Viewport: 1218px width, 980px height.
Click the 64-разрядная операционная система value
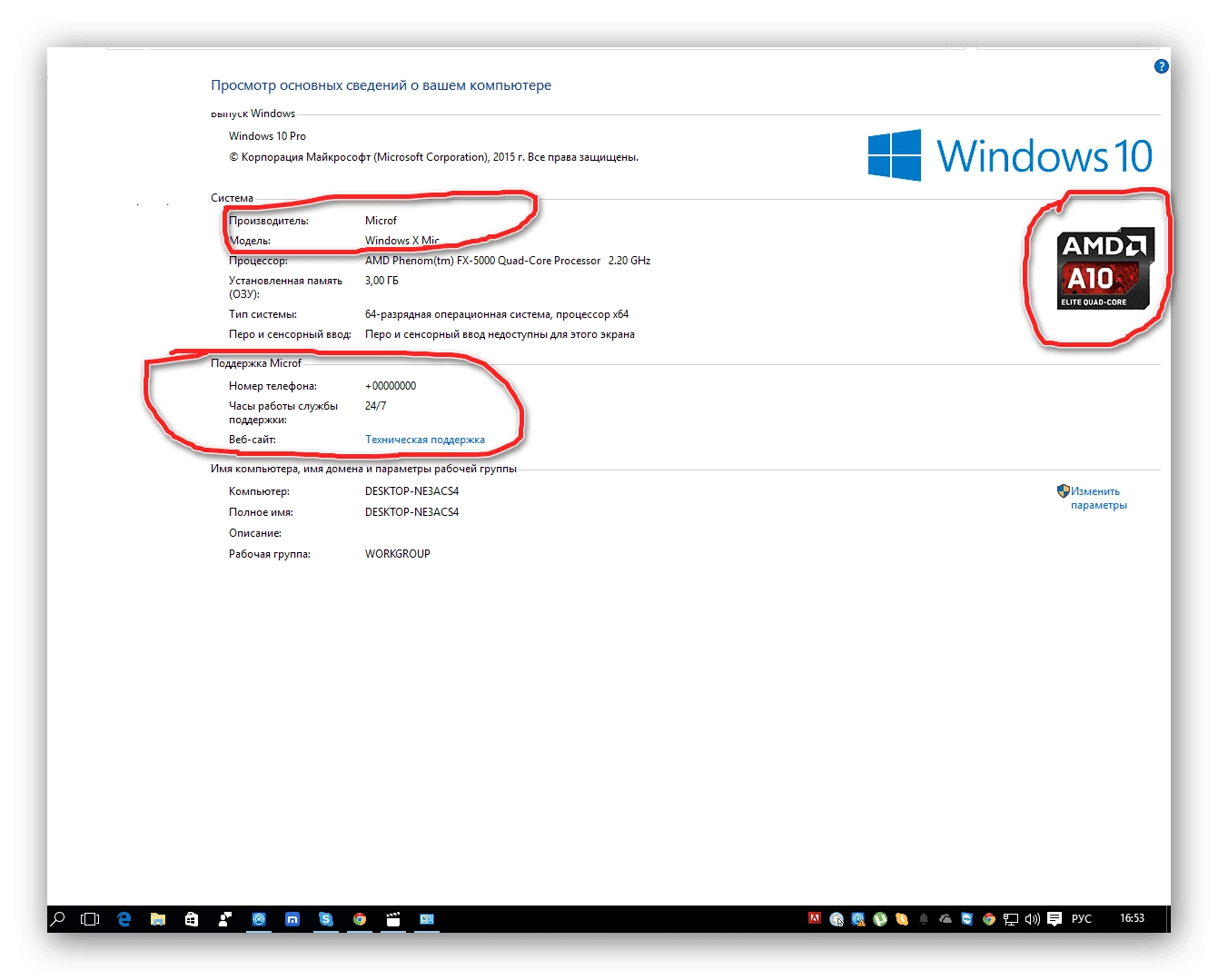pos(497,314)
